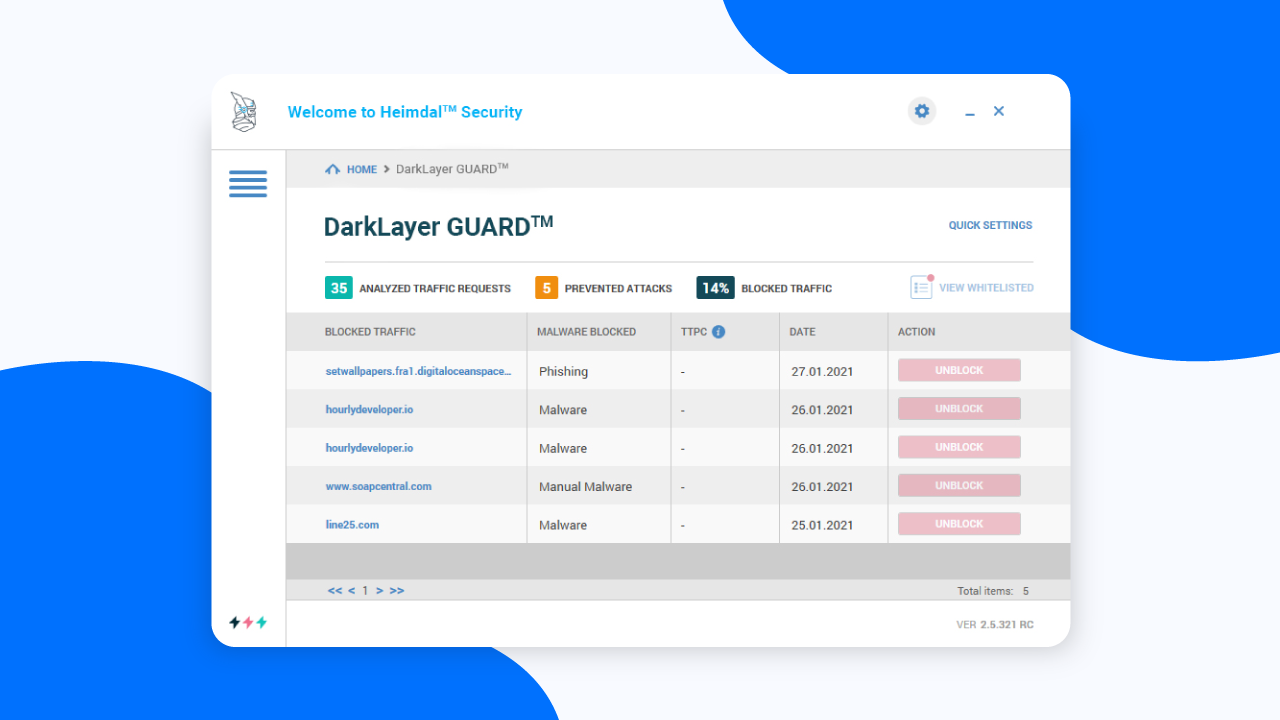Open the settings gear icon
1280x720 pixels.
(x=922, y=111)
